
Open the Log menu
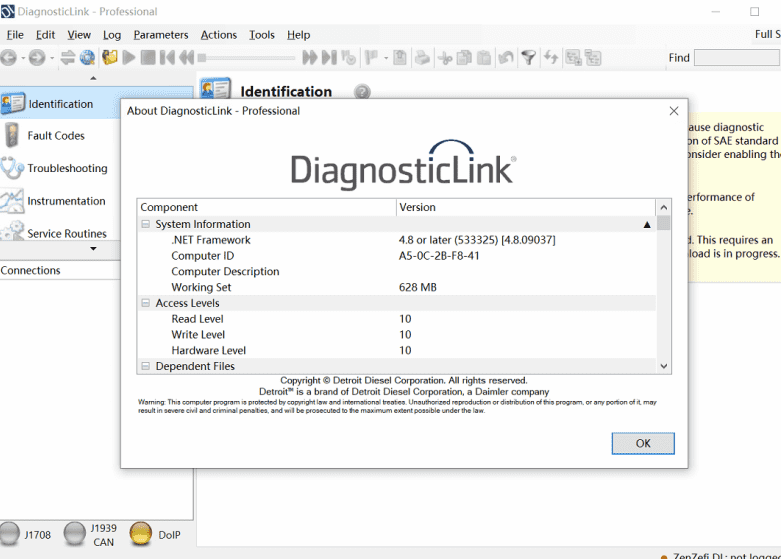click(112, 35)
